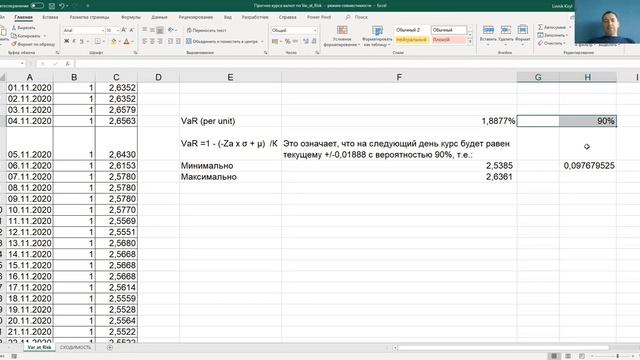Open the Формулы ribbon tab
Viewport: 640px width, 360px height.
(x=131, y=17)
